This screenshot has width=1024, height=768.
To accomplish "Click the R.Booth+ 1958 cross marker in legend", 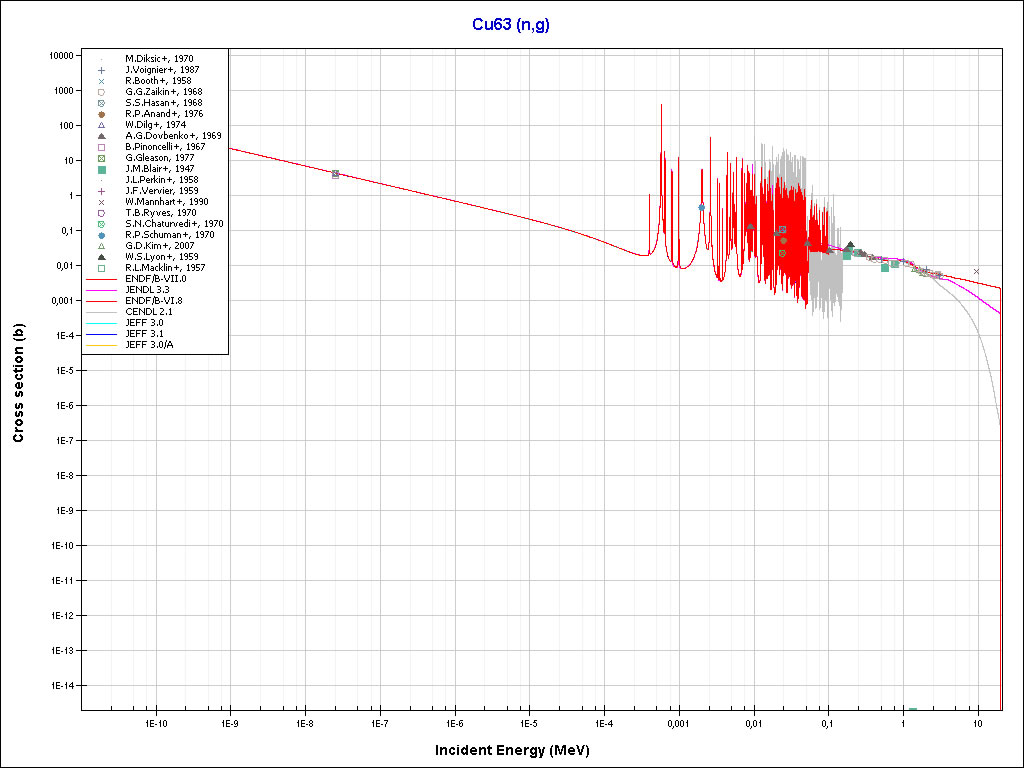I will pyautogui.click(x=101, y=81).
